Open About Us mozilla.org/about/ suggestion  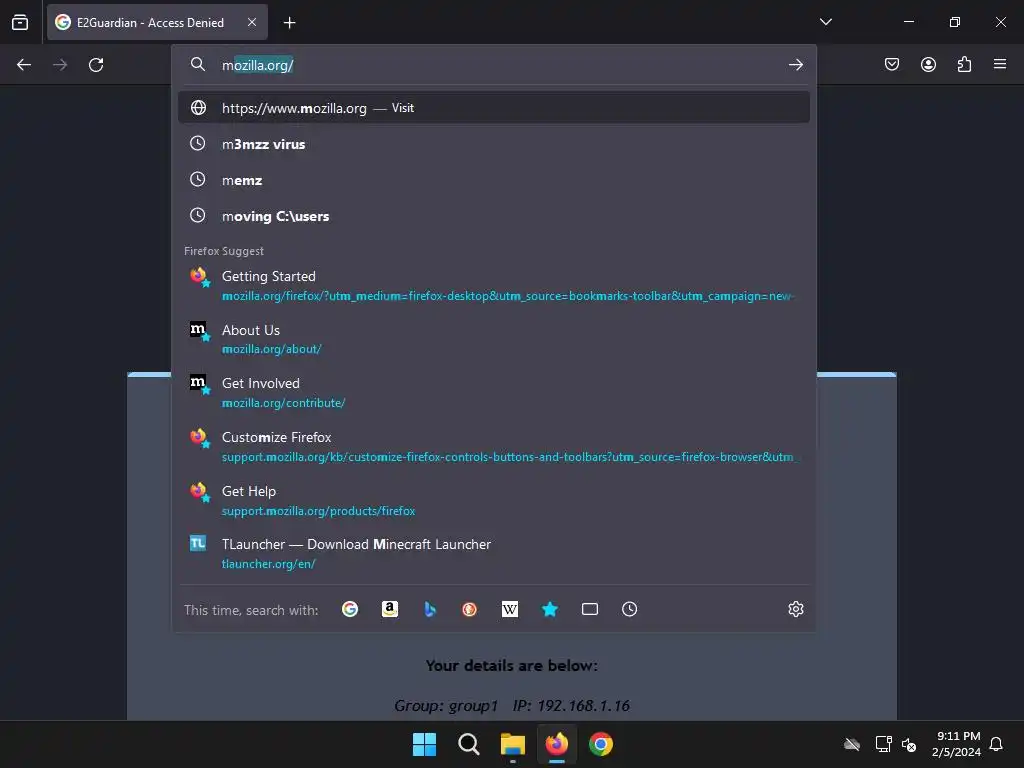[x=494, y=339]
